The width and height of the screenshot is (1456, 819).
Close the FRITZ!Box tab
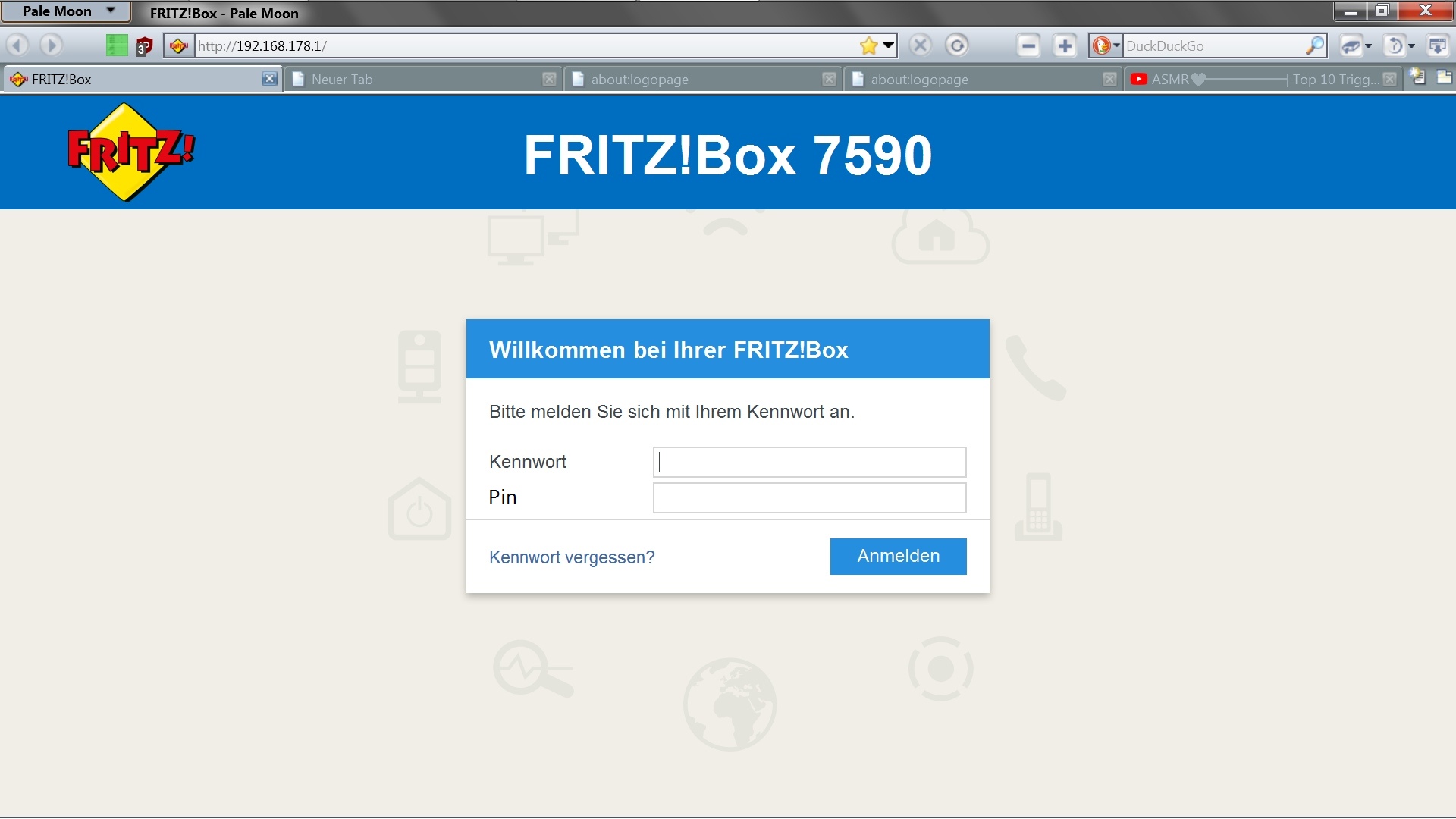269,79
